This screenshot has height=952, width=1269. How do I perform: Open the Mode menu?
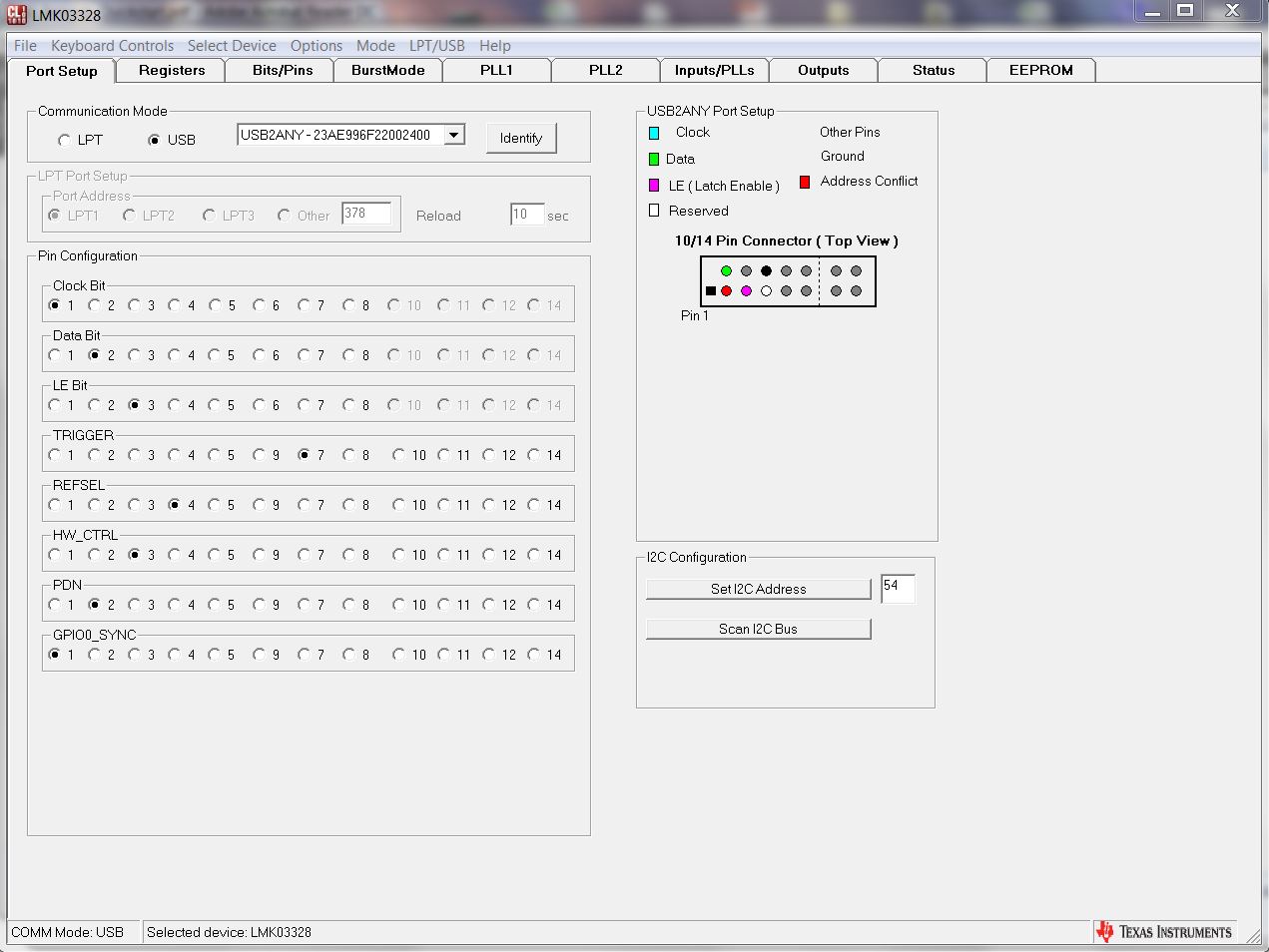pyautogui.click(x=375, y=46)
